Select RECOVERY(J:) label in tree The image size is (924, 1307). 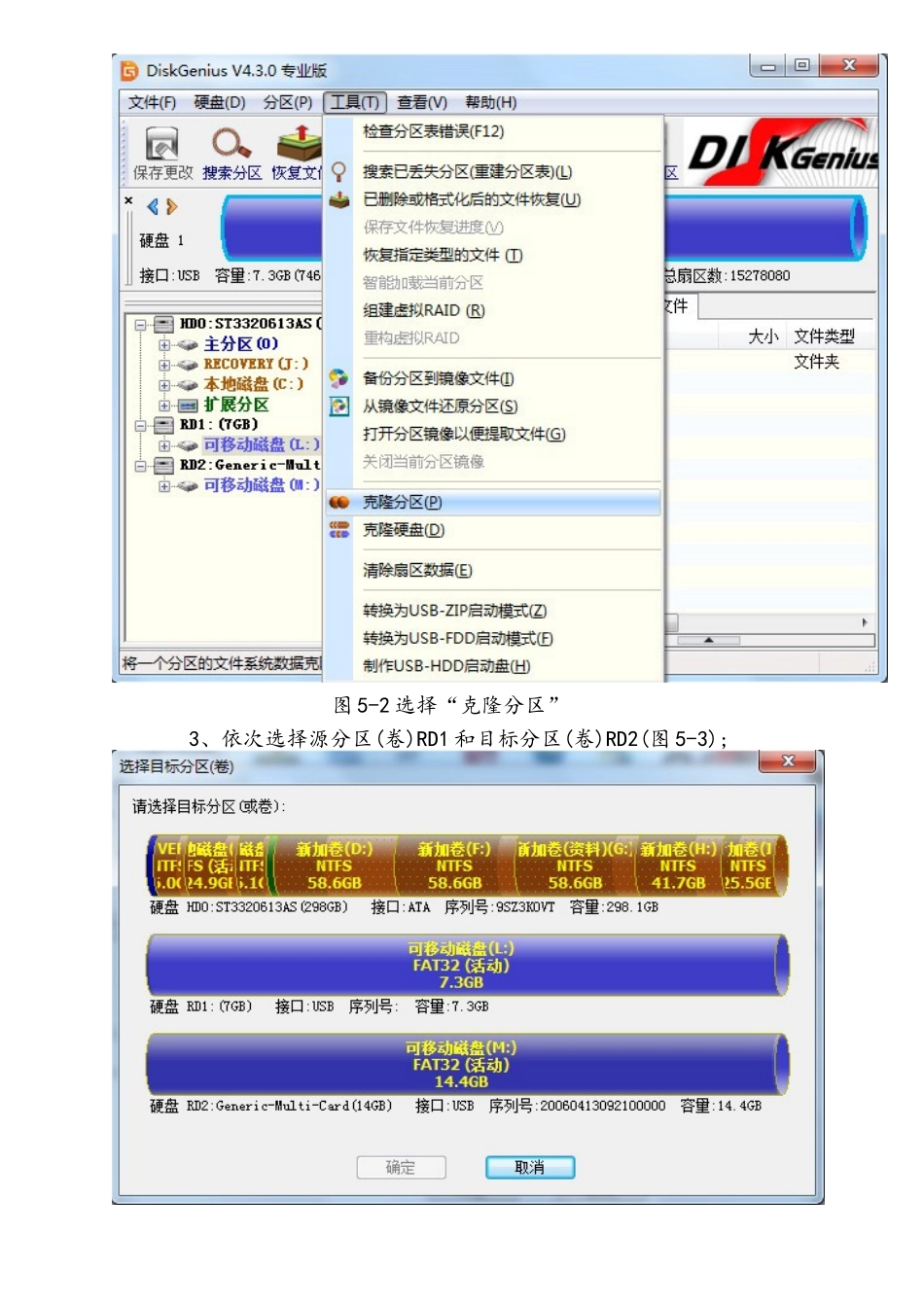(x=256, y=365)
